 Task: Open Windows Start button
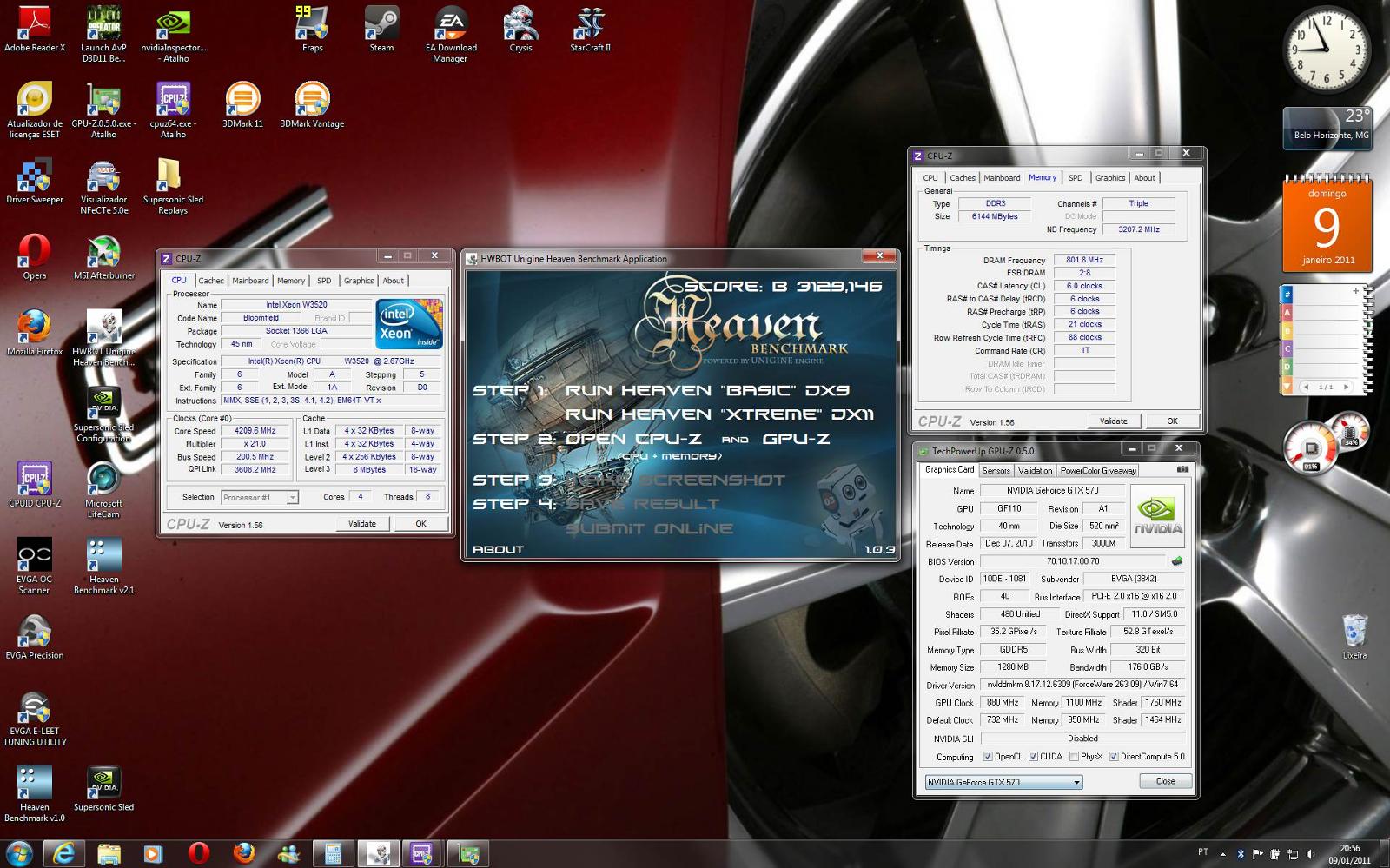(19, 853)
